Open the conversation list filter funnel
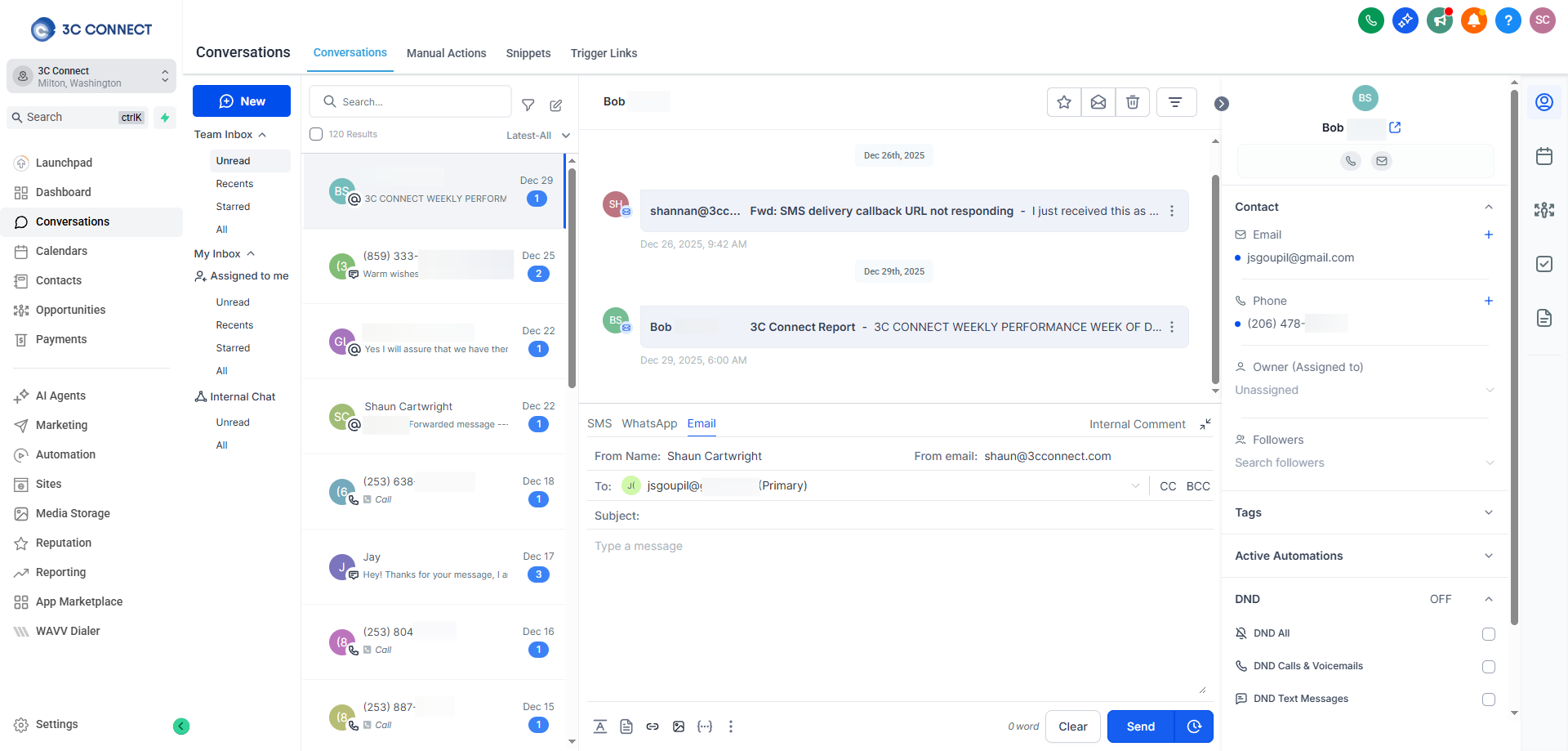Image resolution: width=1568 pixels, height=751 pixels. (528, 105)
